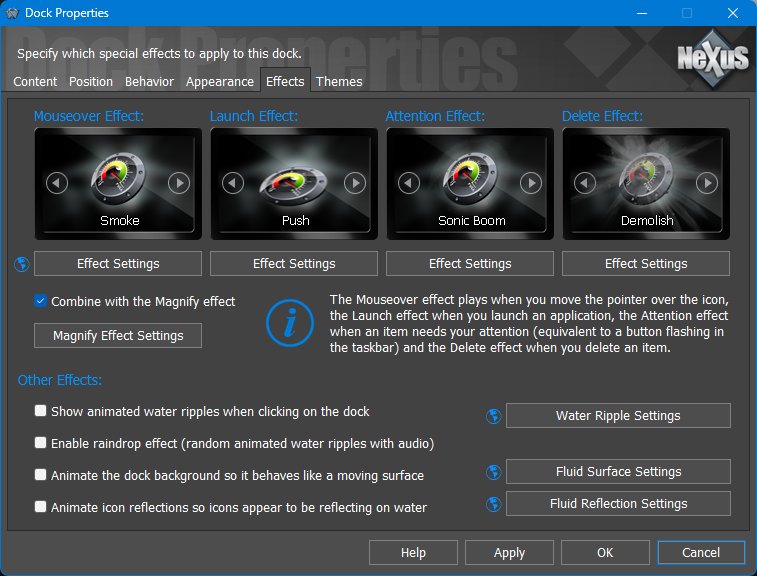757x576 pixels.
Task: Minimize the Dock Properties window
Action: 642,13
